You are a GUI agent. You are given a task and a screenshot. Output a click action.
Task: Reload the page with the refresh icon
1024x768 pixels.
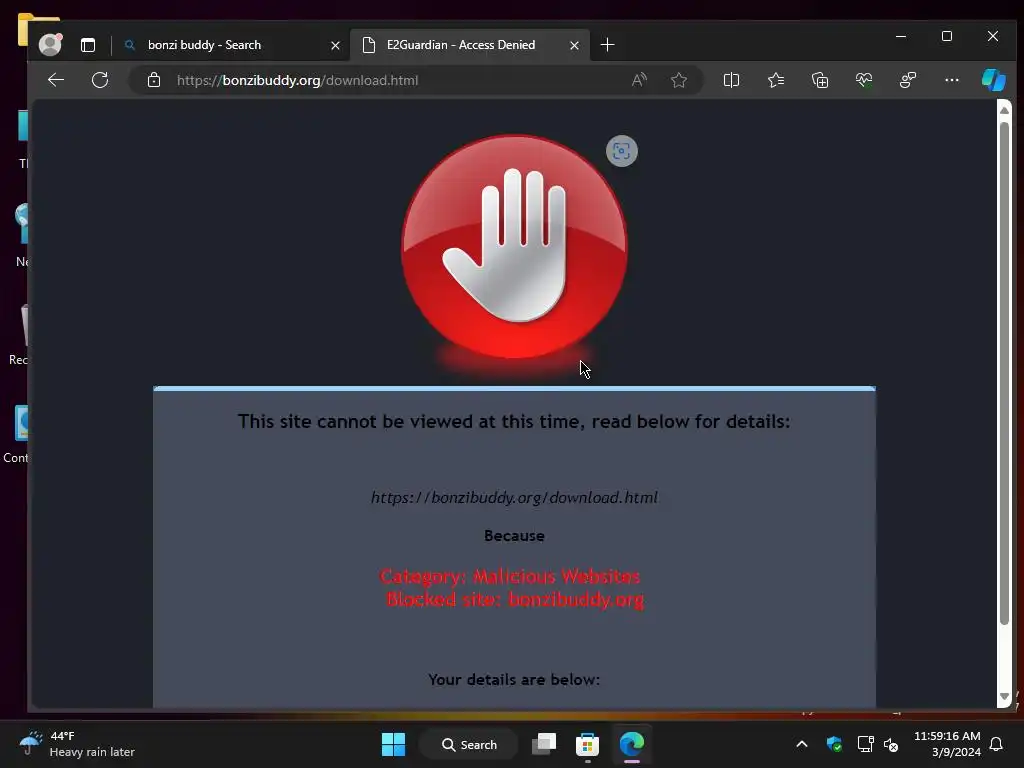click(100, 80)
